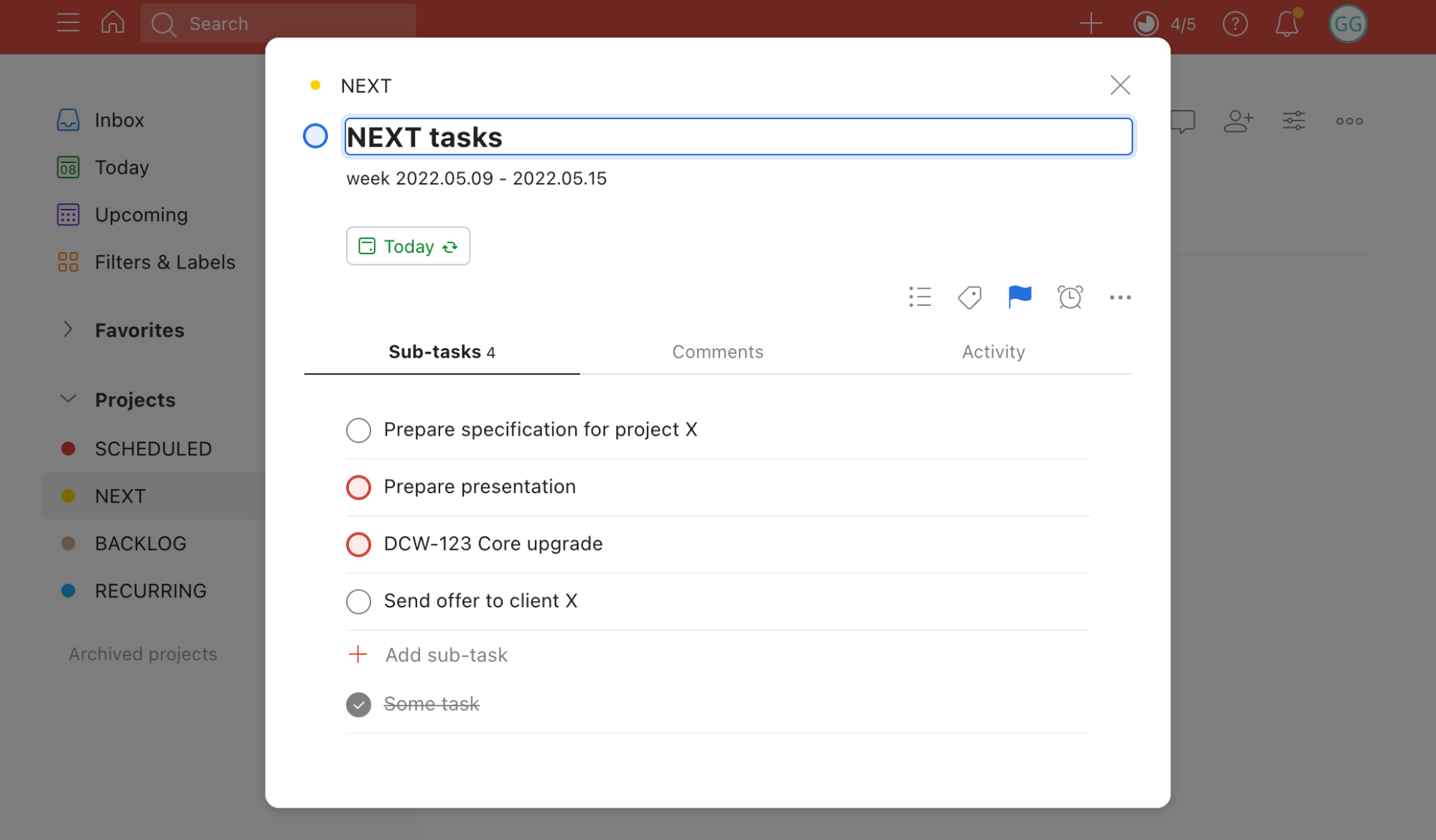1436x840 pixels.
Task: Click the productivity goal icon showing 4/5
Action: tap(1145, 23)
